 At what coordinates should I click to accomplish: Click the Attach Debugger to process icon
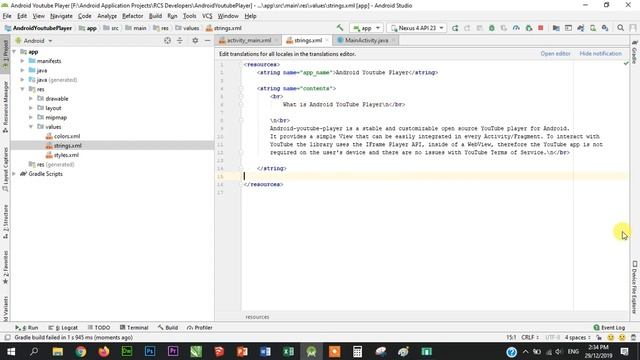tap(529, 28)
